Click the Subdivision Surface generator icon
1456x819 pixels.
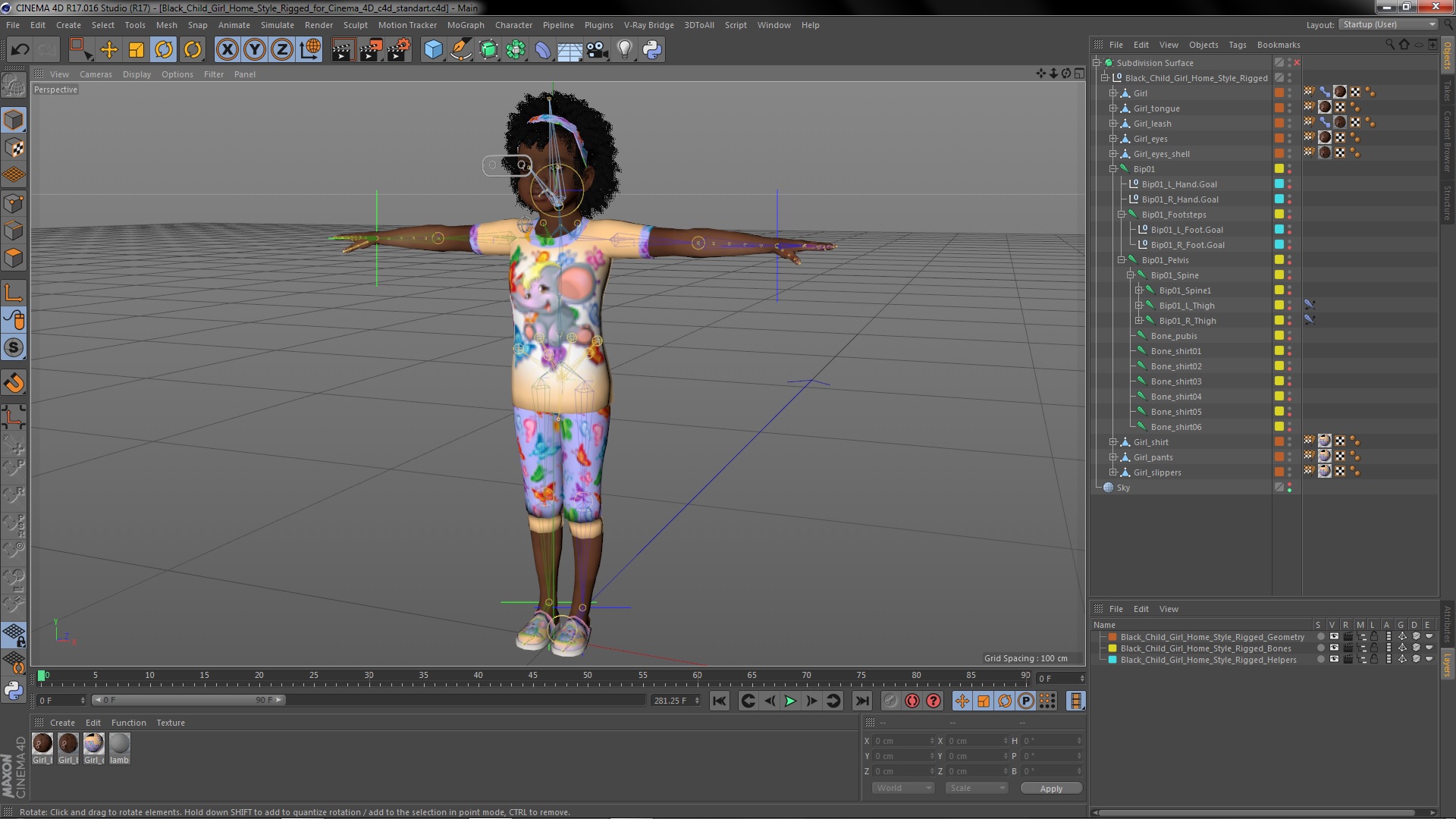click(488, 50)
